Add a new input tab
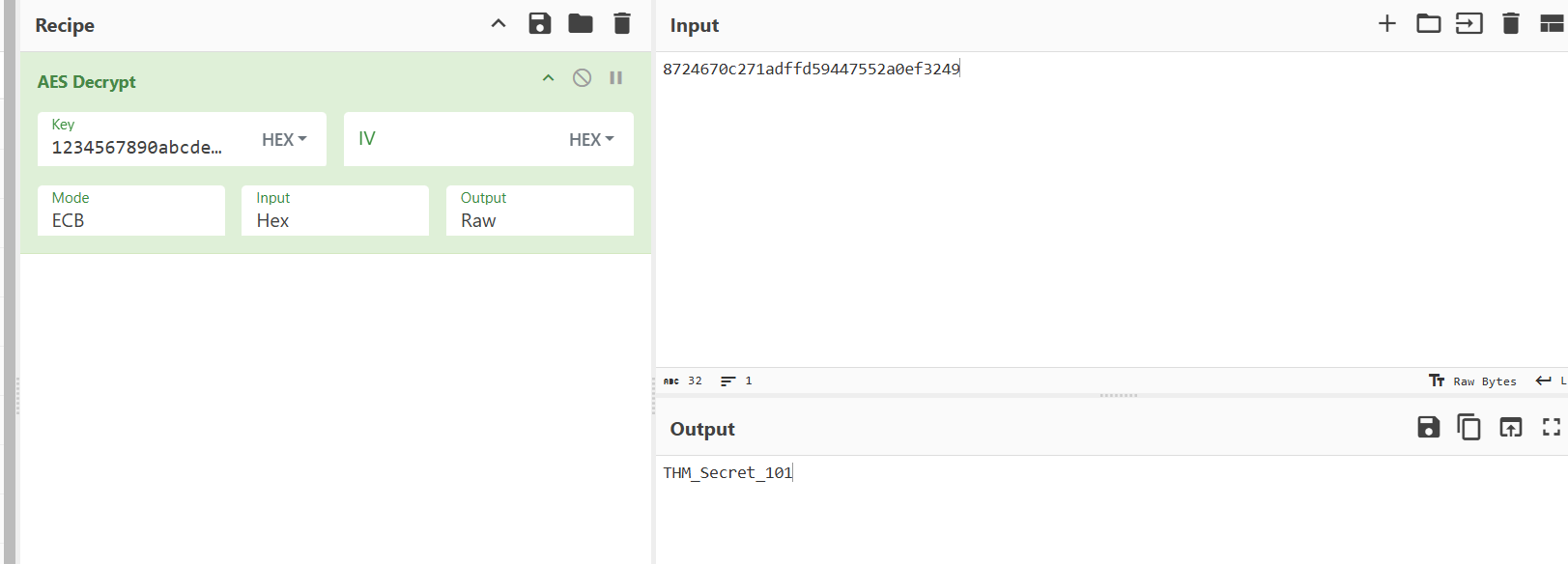 (x=1386, y=24)
